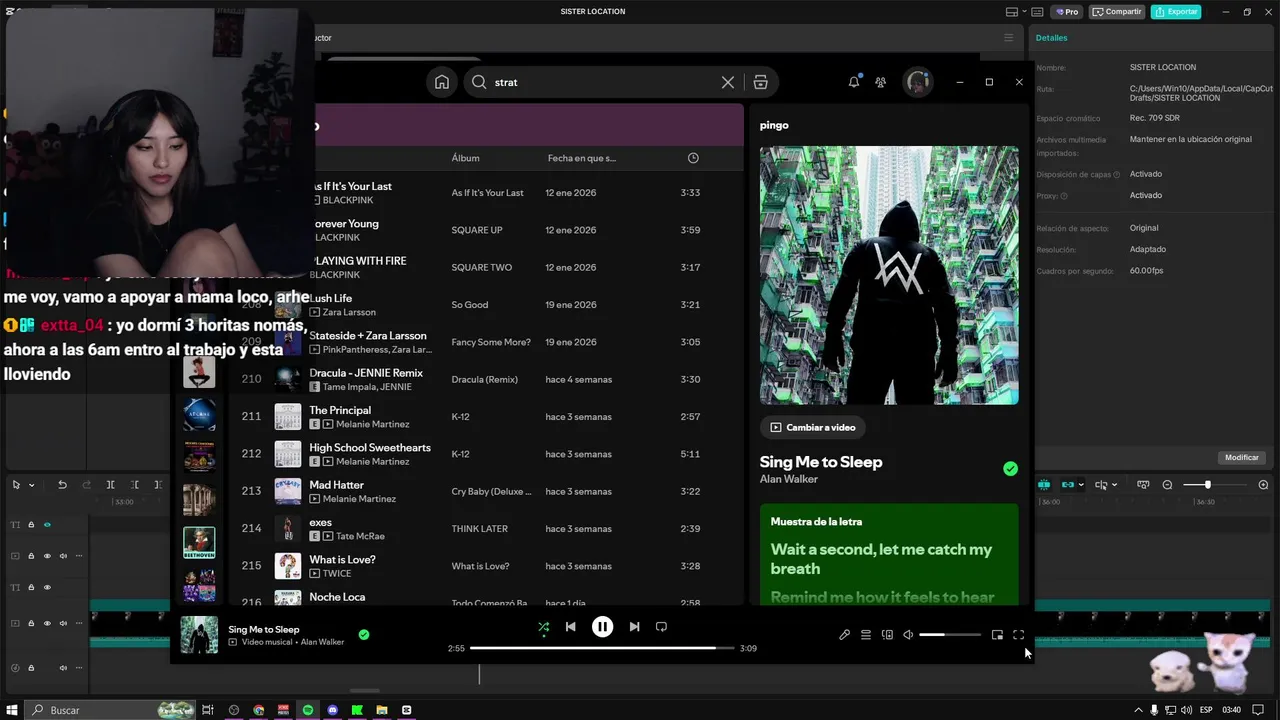1280x720 pixels.
Task: Open album Cry Baby (Deluxe link
Action: (x=491, y=492)
